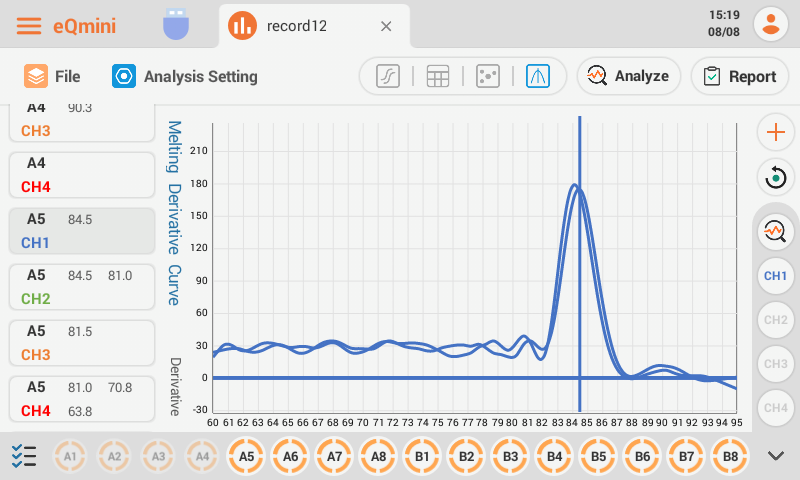Screen dimensions: 800x480
Task: Open the select-all wells checklist
Action: coord(24,456)
